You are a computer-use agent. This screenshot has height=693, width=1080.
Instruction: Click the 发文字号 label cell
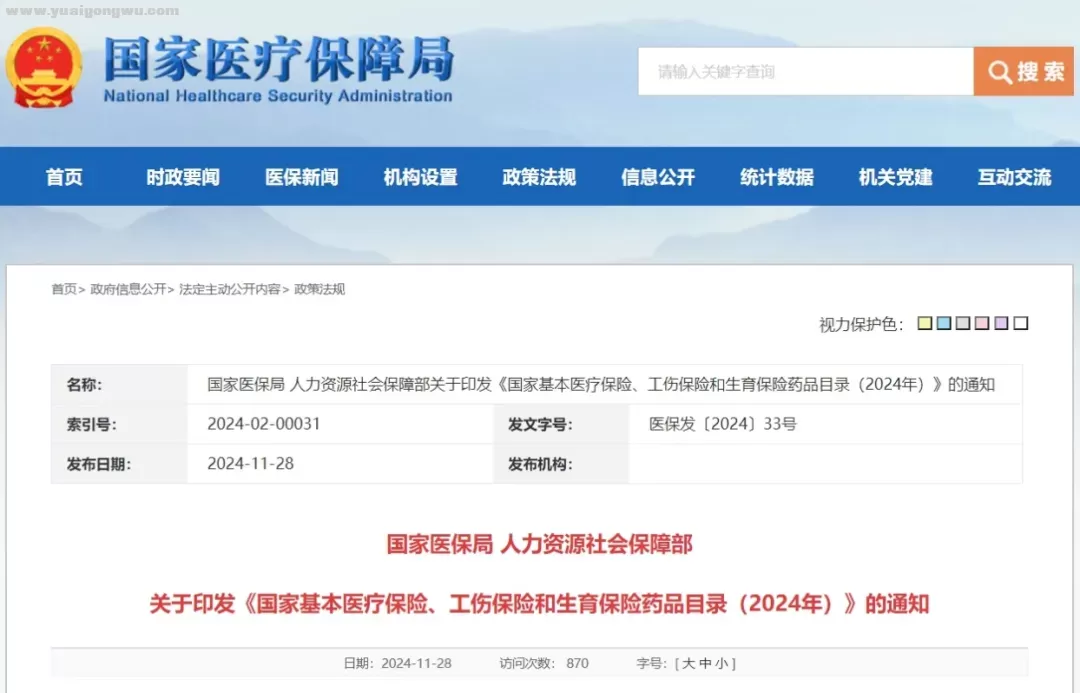(561, 424)
